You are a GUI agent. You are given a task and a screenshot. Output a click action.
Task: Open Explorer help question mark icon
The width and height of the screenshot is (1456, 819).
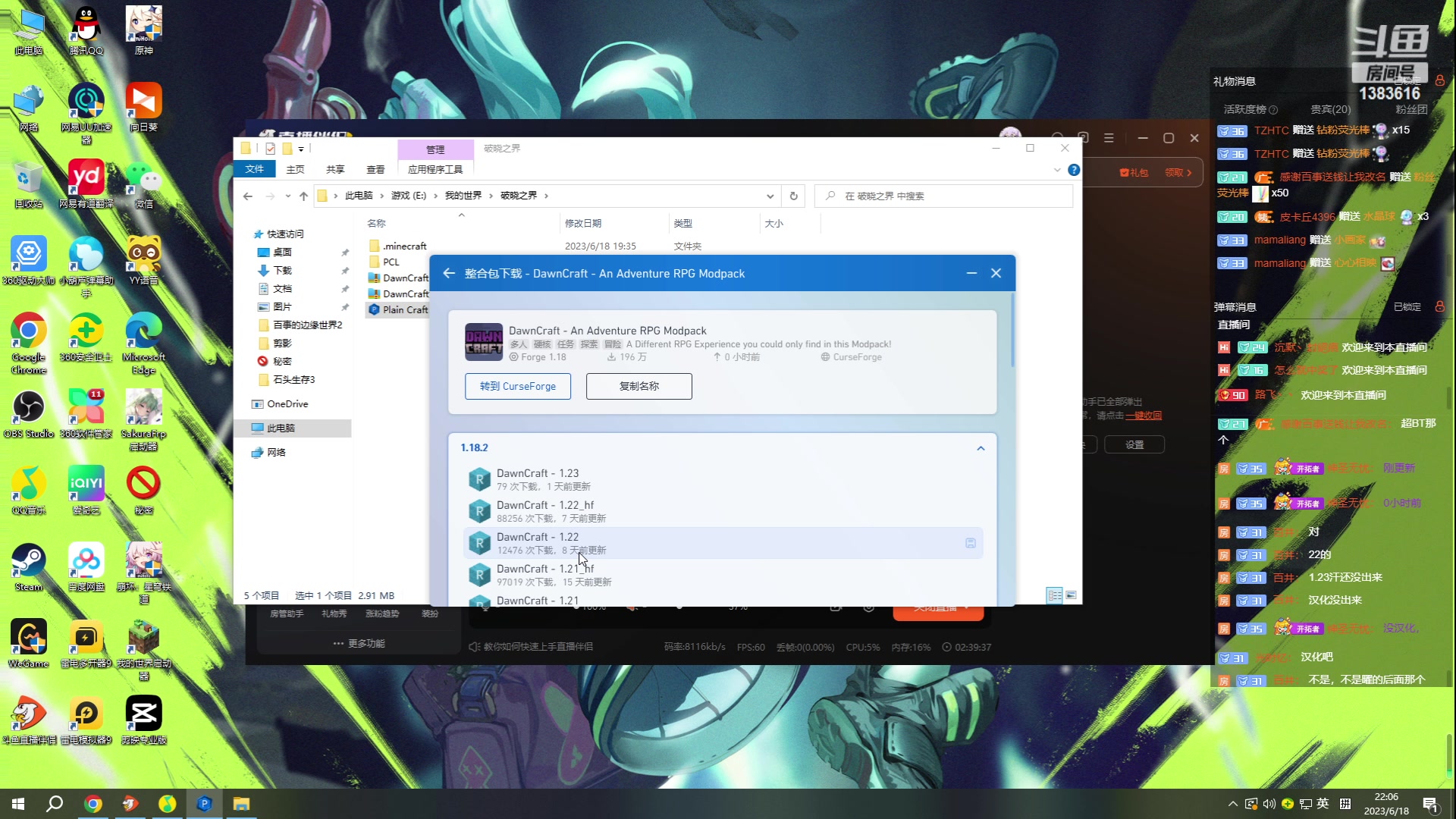[1074, 170]
